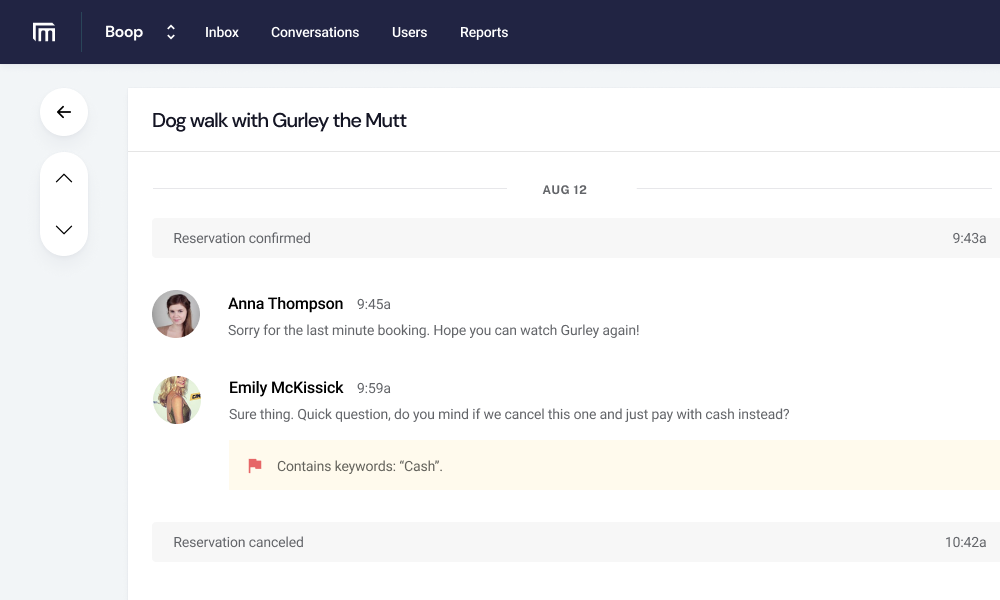The image size is (1000, 600).
Task: Click the name Anna Thompson
Action: coord(285,303)
